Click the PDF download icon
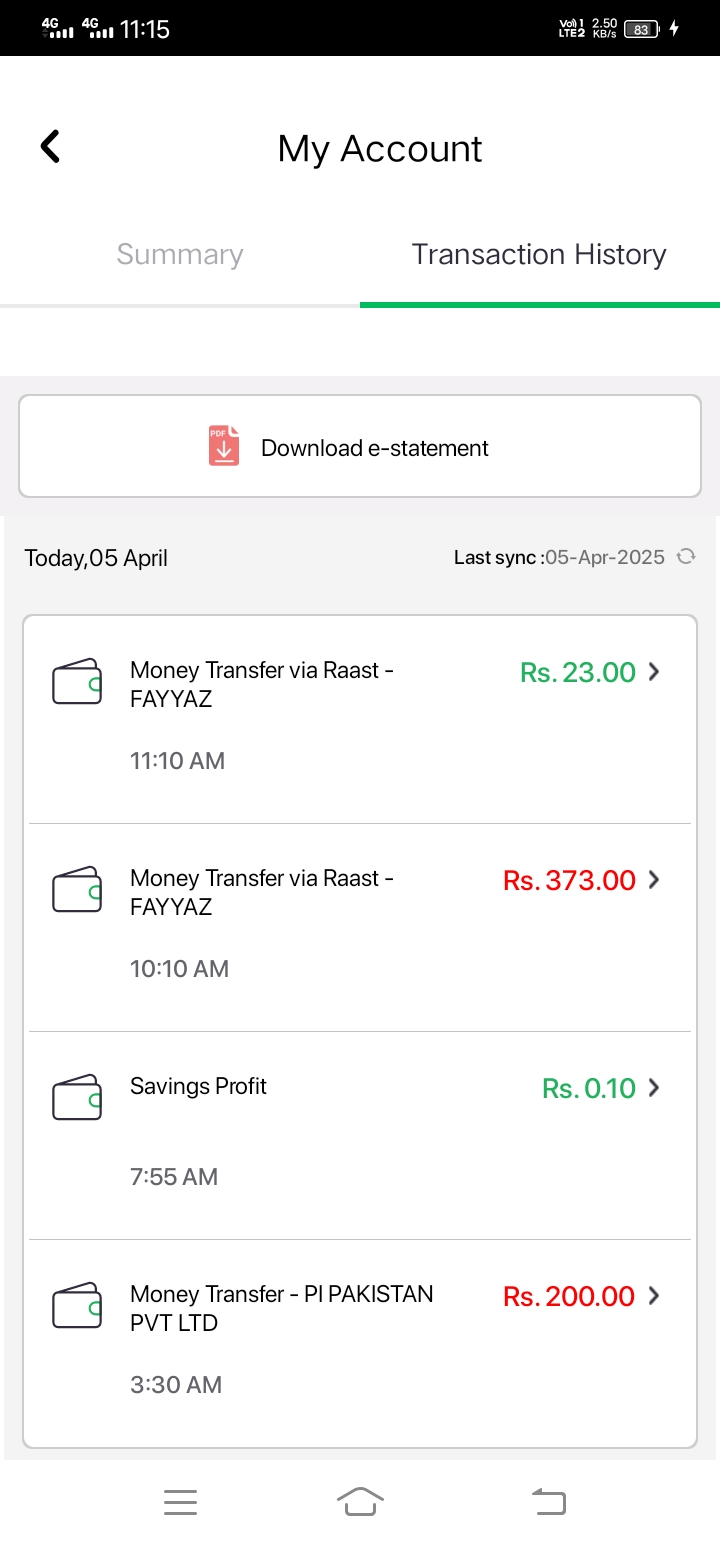This screenshot has width=720, height=1544. tap(224, 446)
